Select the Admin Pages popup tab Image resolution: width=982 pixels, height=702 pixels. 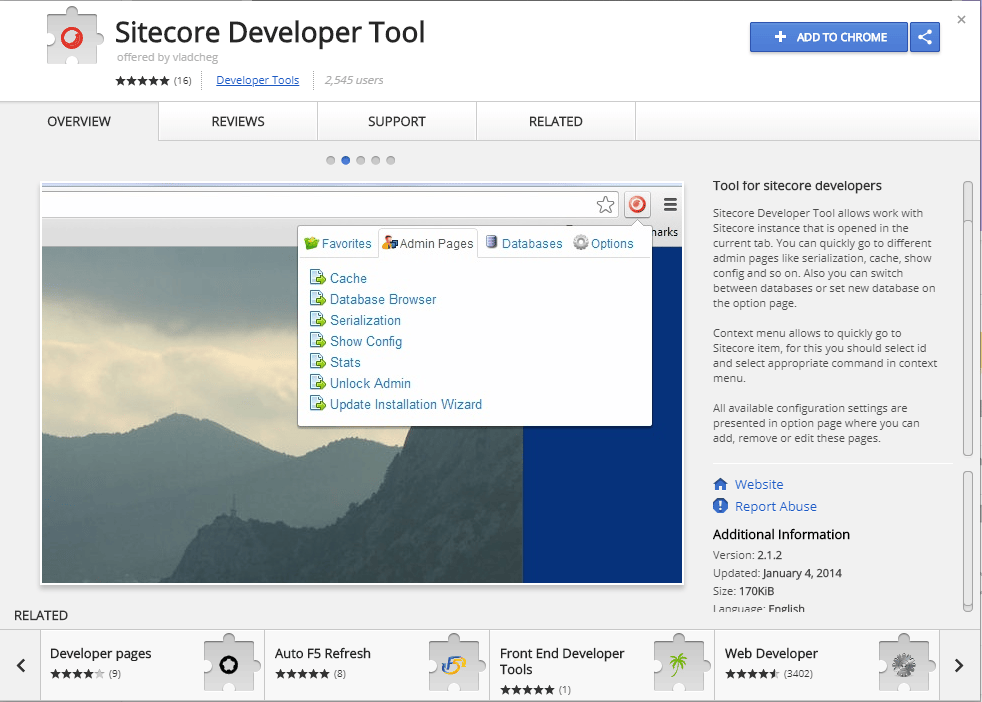(x=428, y=244)
